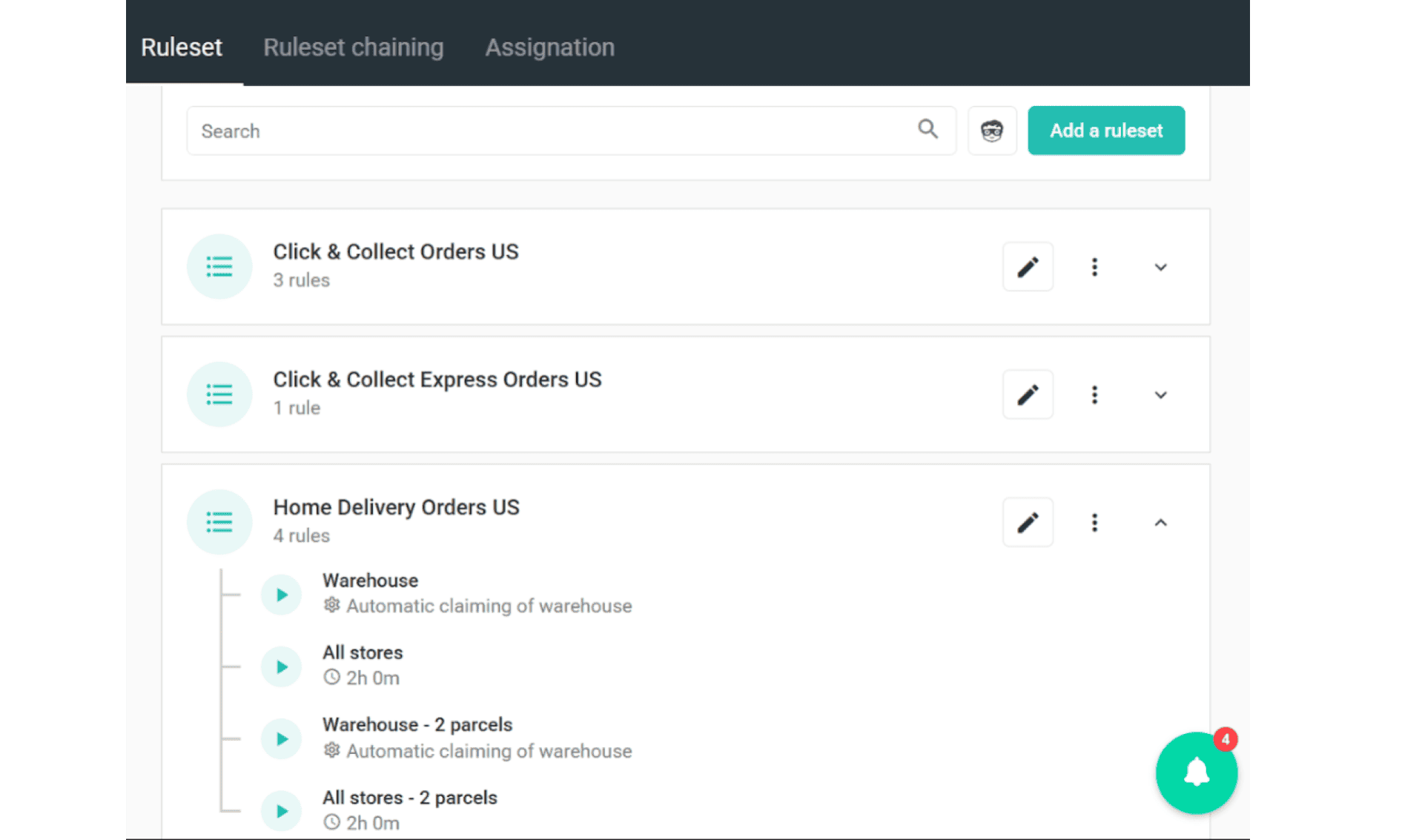Click the search magnifier icon
This screenshot has width=1422, height=840.
pos(927,129)
